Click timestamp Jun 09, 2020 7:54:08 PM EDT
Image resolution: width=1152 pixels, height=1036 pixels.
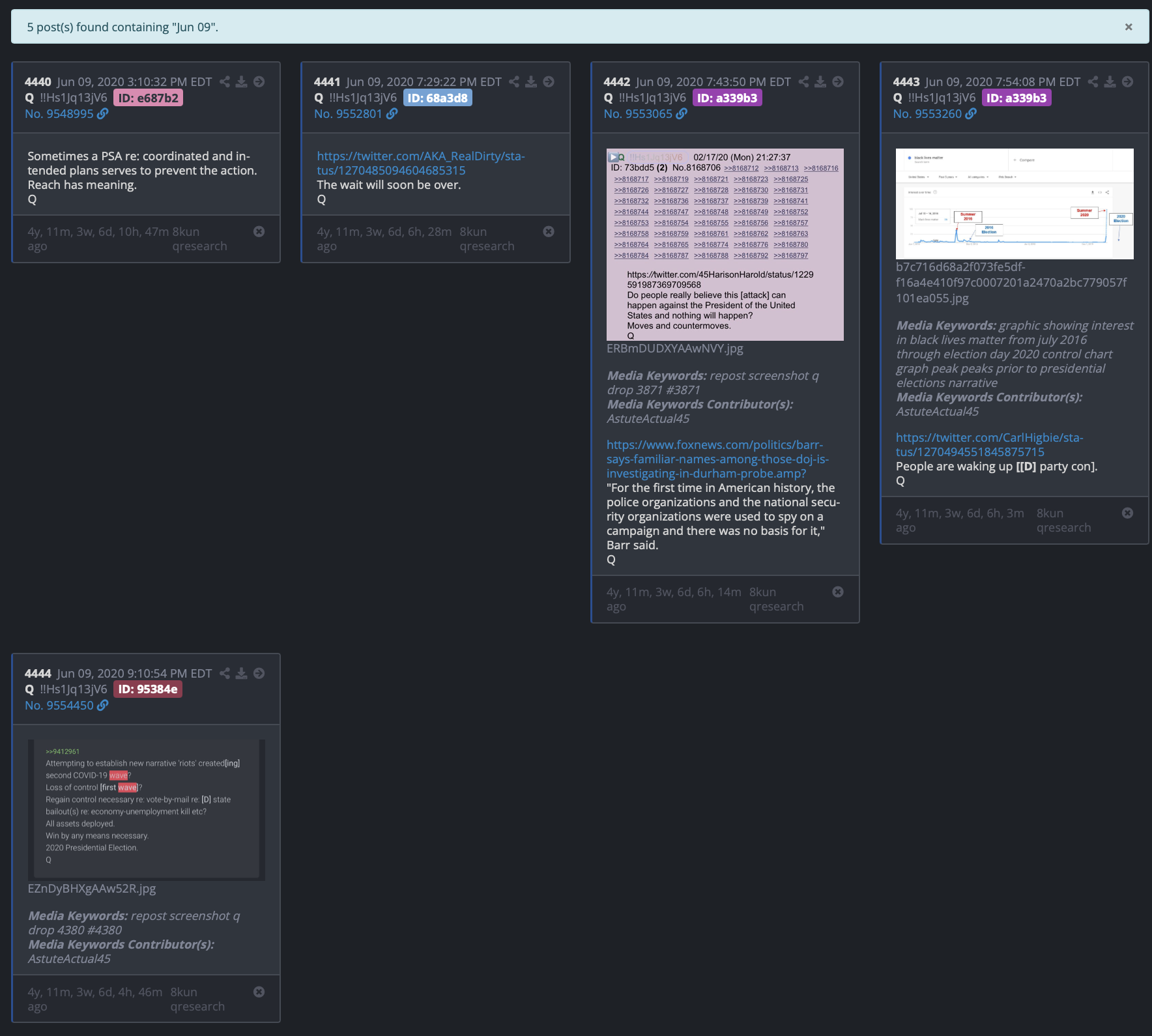[x=1002, y=81]
